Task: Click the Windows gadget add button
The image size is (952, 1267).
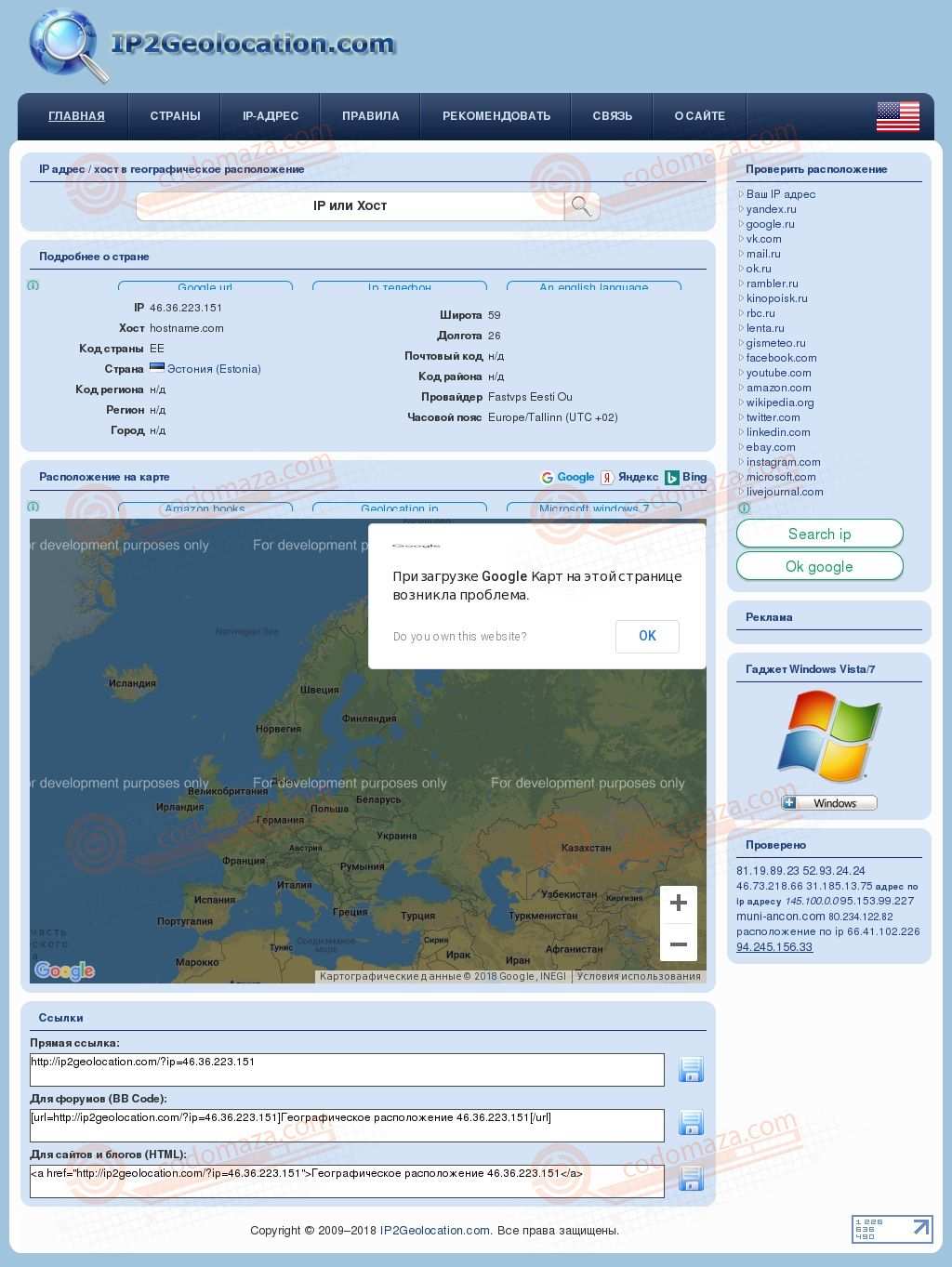Action: tap(829, 803)
